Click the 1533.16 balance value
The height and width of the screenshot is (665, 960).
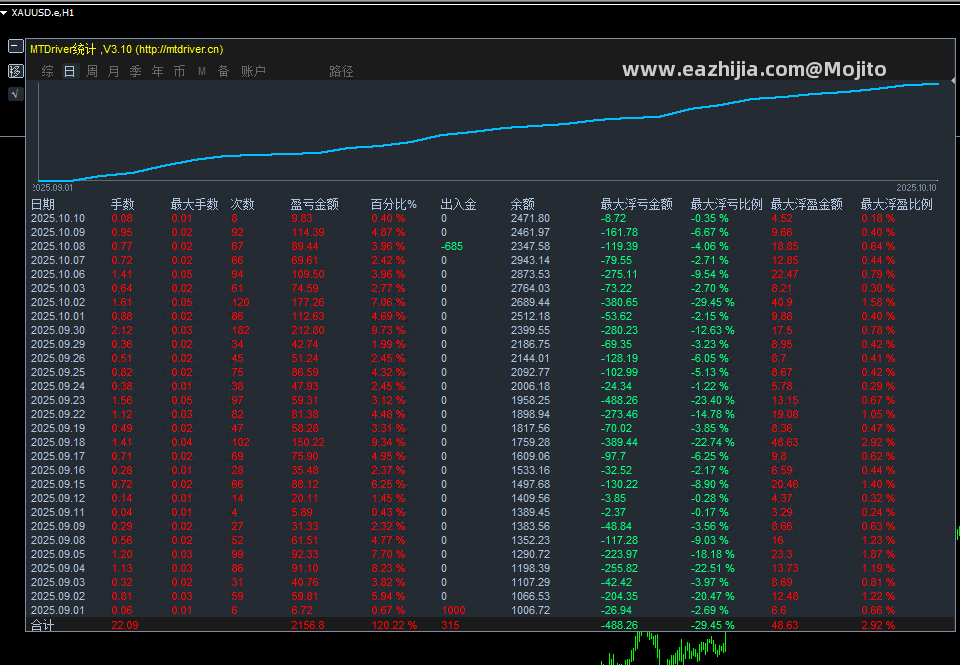(x=530, y=470)
